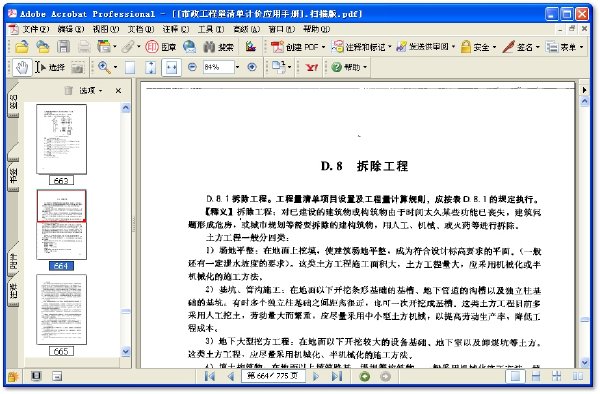The height and width of the screenshot is (394, 600).
Task: Open the 文档 menu
Action: pos(141,29)
